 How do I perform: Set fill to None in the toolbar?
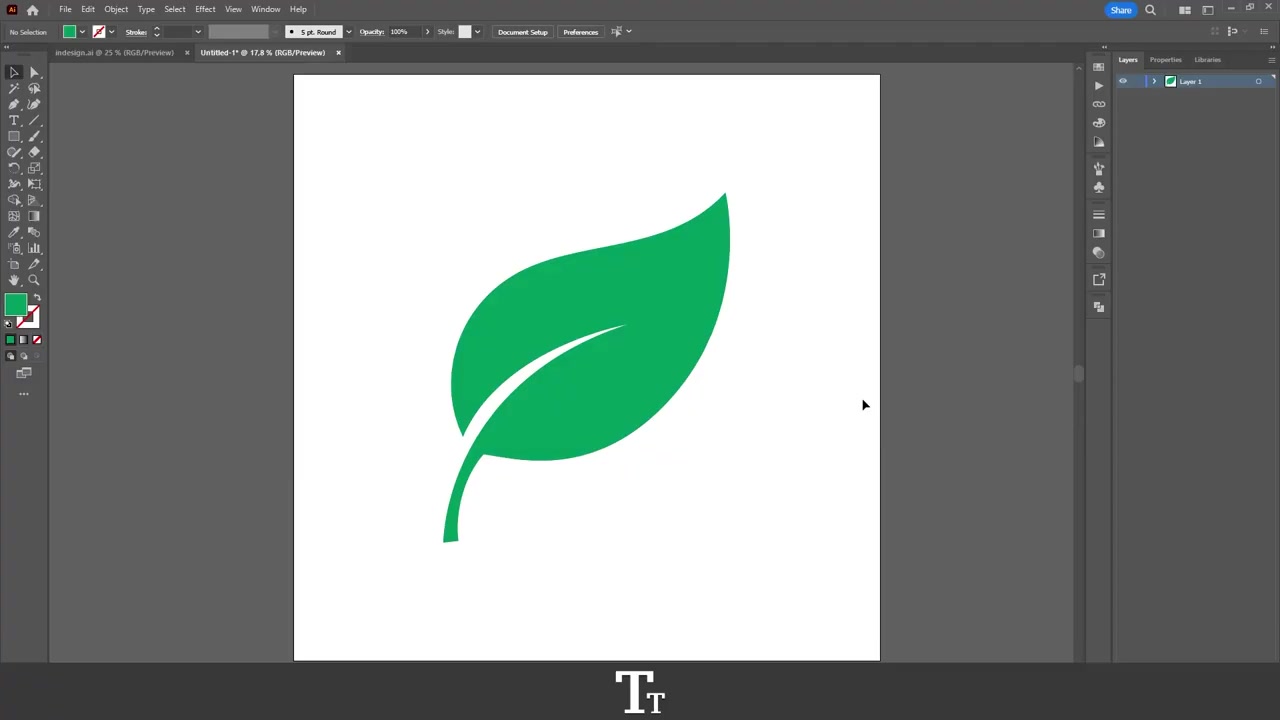click(37, 340)
